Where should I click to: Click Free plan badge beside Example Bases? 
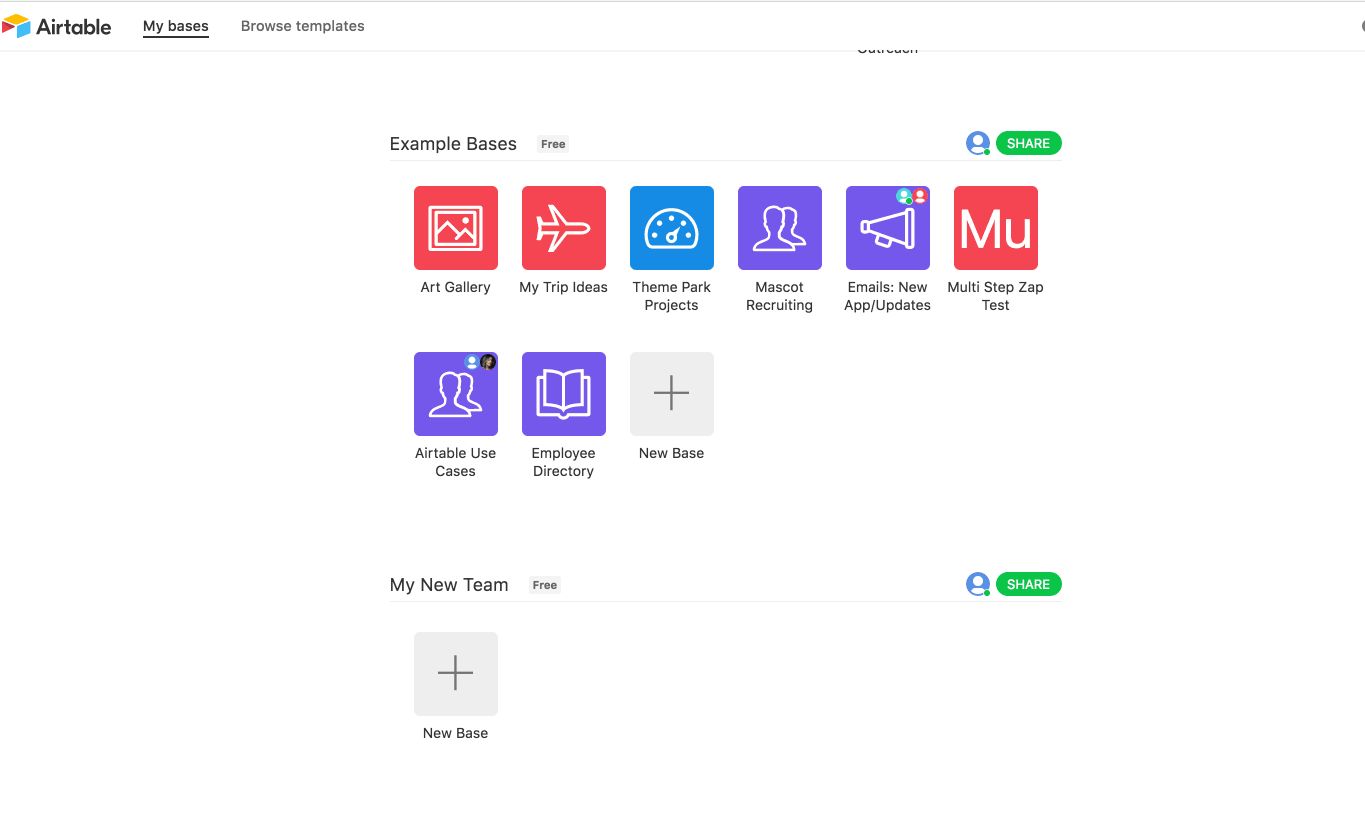click(553, 144)
